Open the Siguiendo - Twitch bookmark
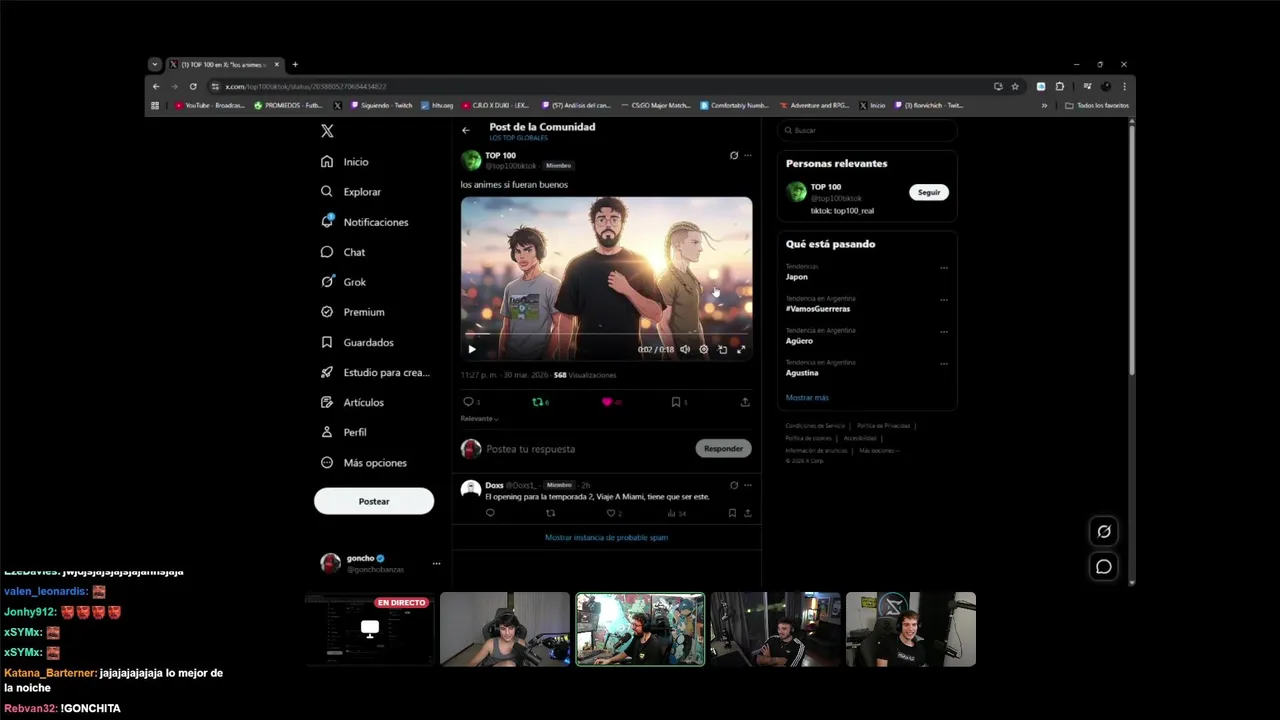 click(x=381, y=105)
